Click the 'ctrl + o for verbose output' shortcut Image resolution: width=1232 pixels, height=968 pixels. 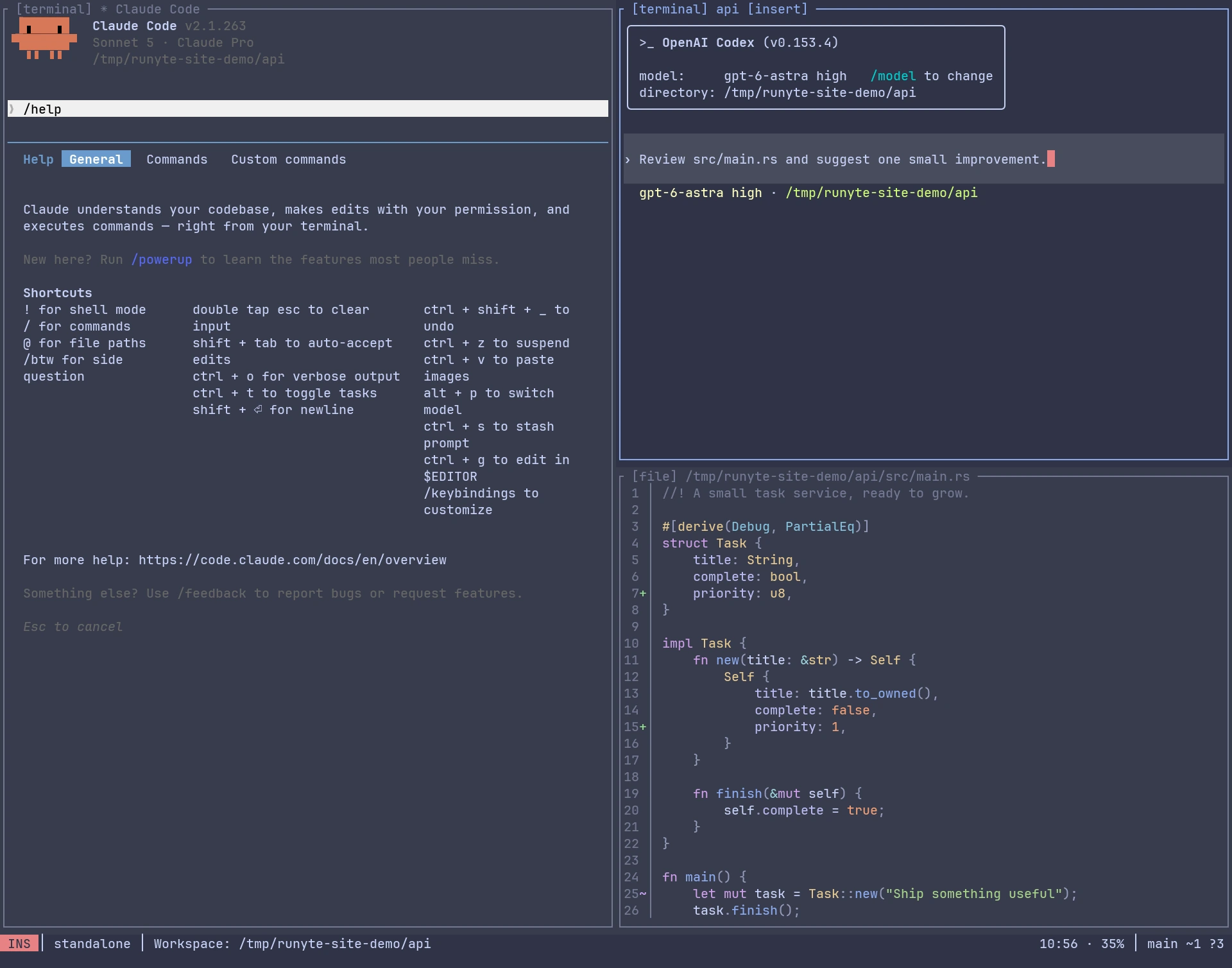pyautogui.click(x=296, y=376)
